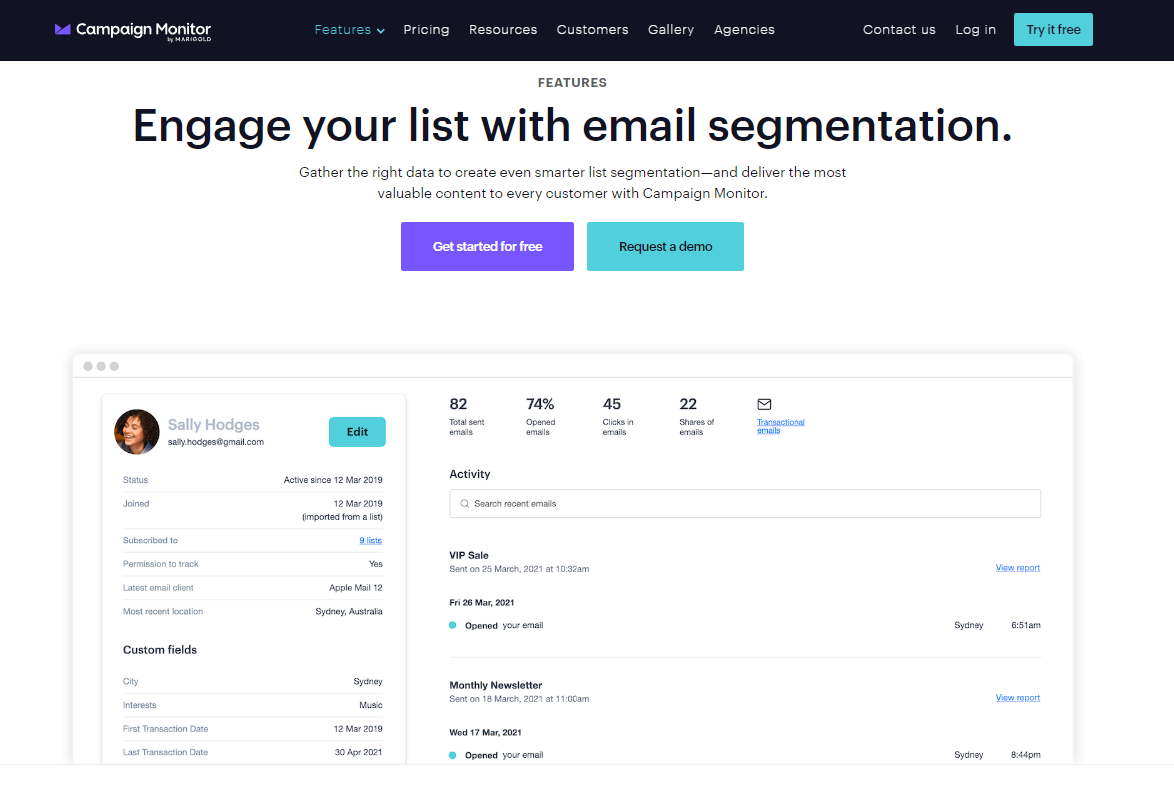This screenshot has width=1174, height=790.
Task: Click the Edit button on Sally's profile
Action: coord(357,432)
